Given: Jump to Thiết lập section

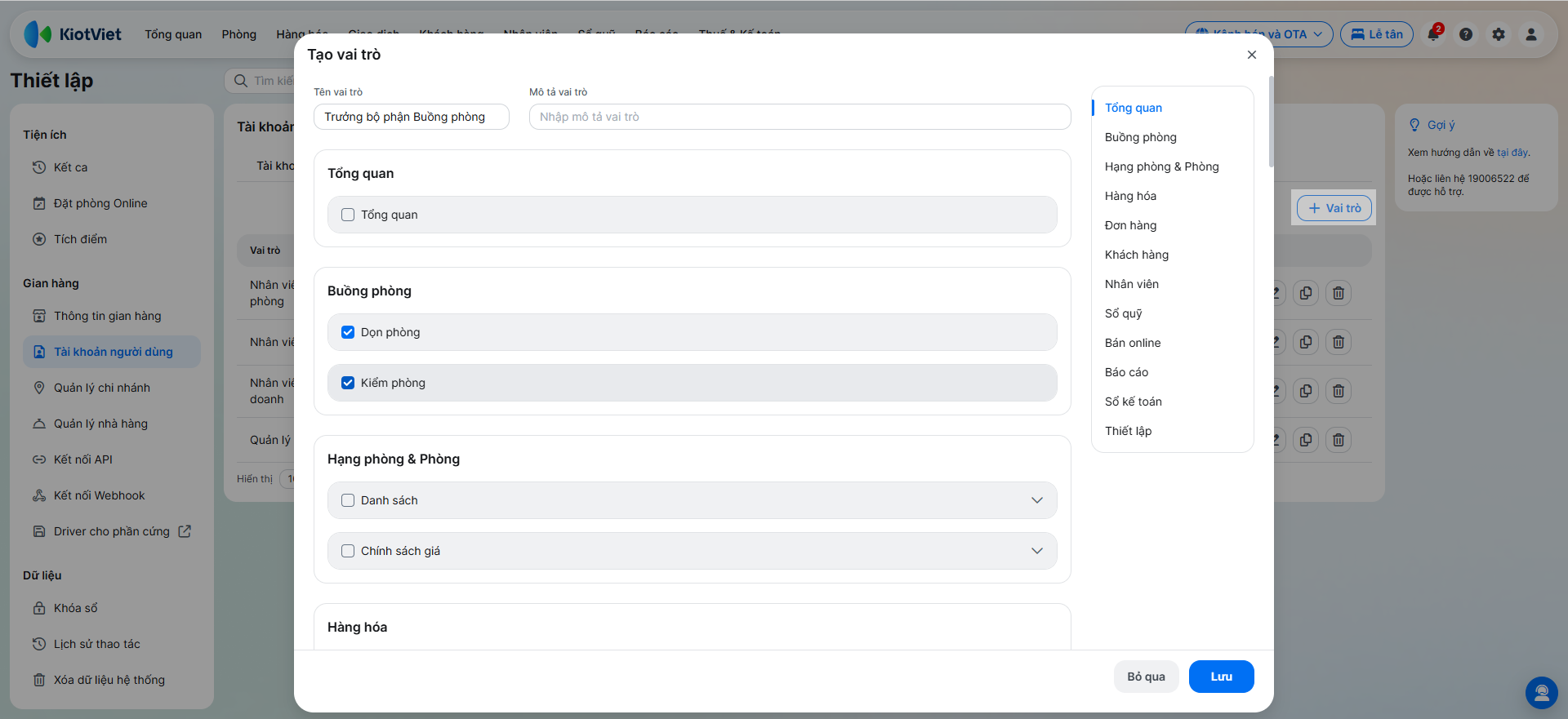Looking at the screenshot, I should [x=1129, y=431].
